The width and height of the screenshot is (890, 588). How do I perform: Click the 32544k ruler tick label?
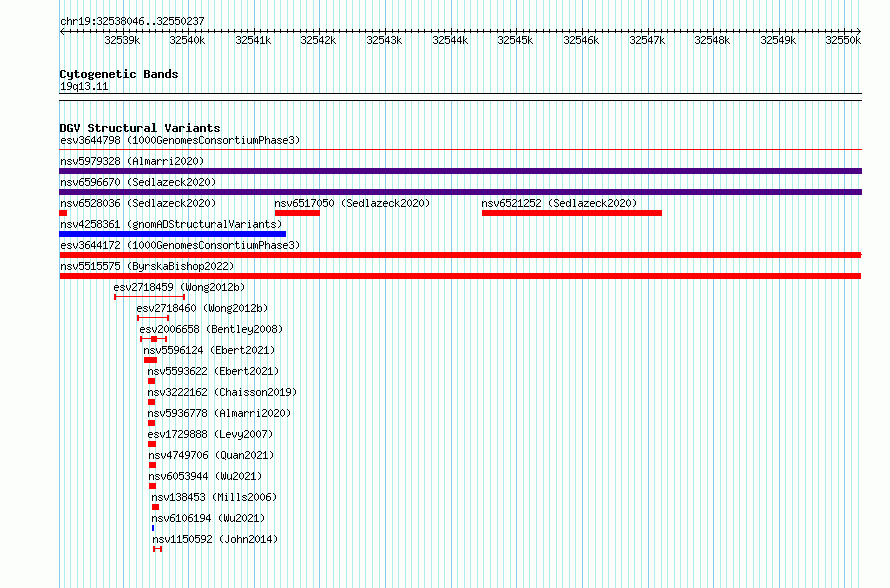coord(450,40)
